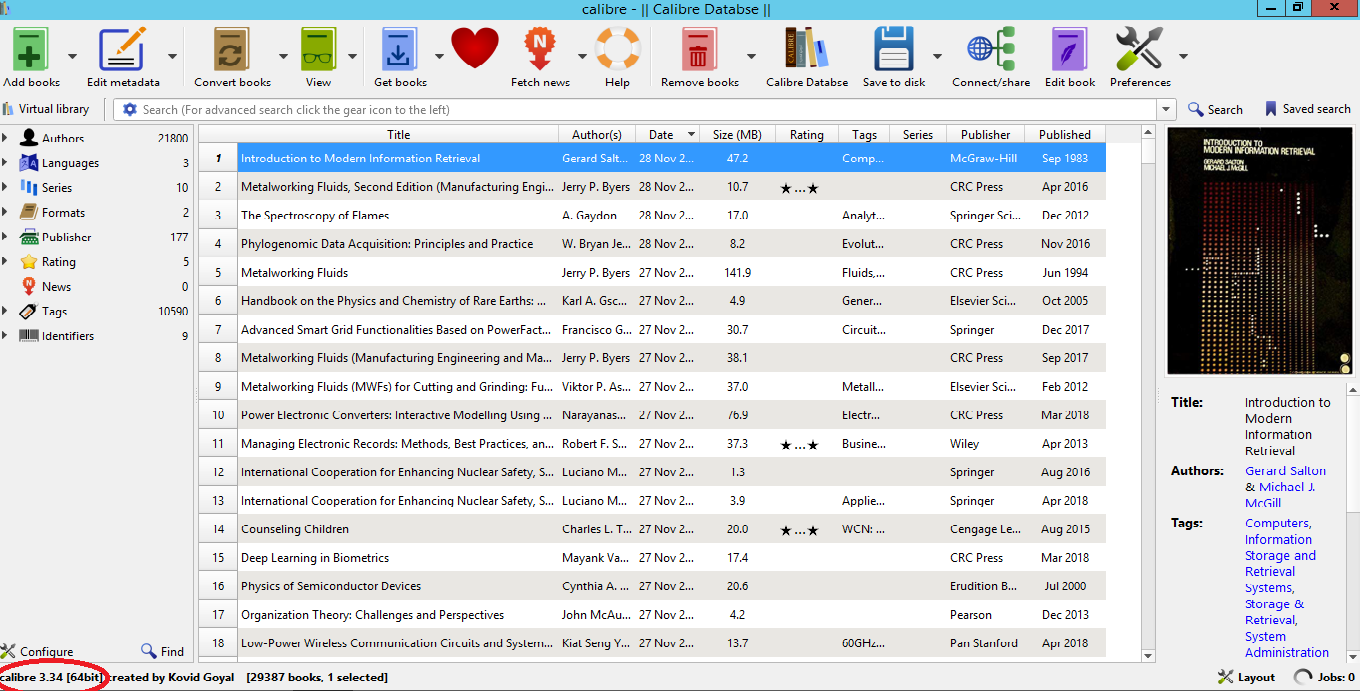Sort by Size (MB) column header
The image size is (1366, 691).
point(737,134)
